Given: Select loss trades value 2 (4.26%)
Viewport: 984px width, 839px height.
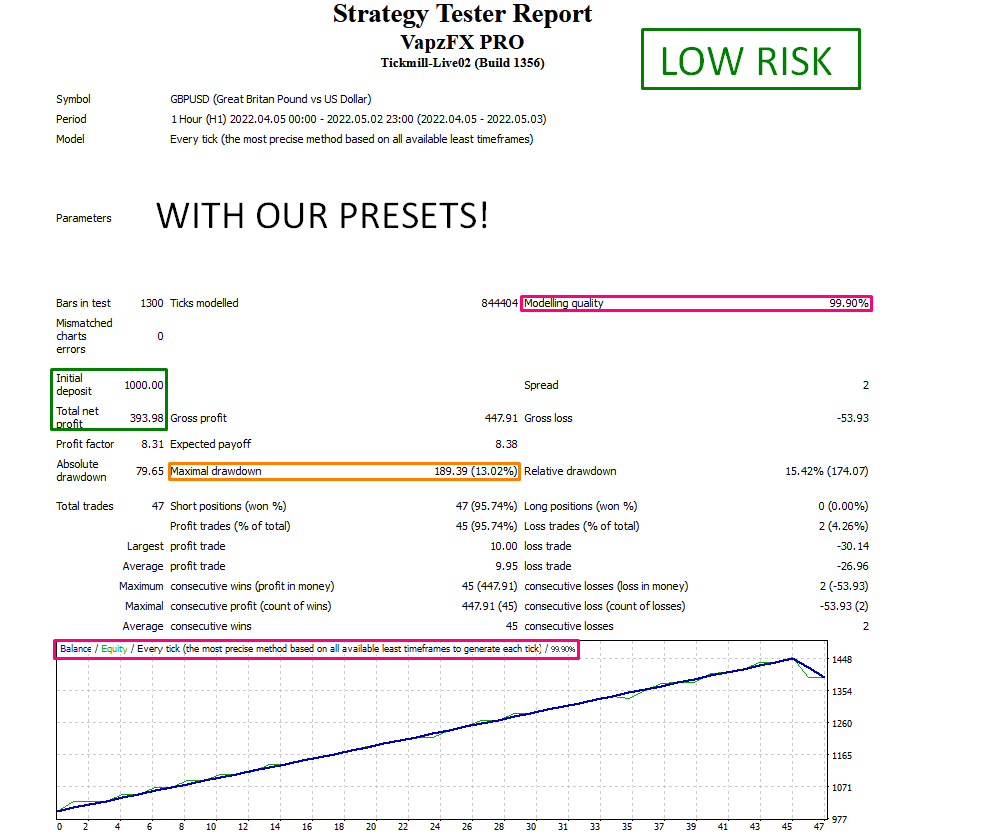Looking at the screenshot, I should (x=843, y=526).
